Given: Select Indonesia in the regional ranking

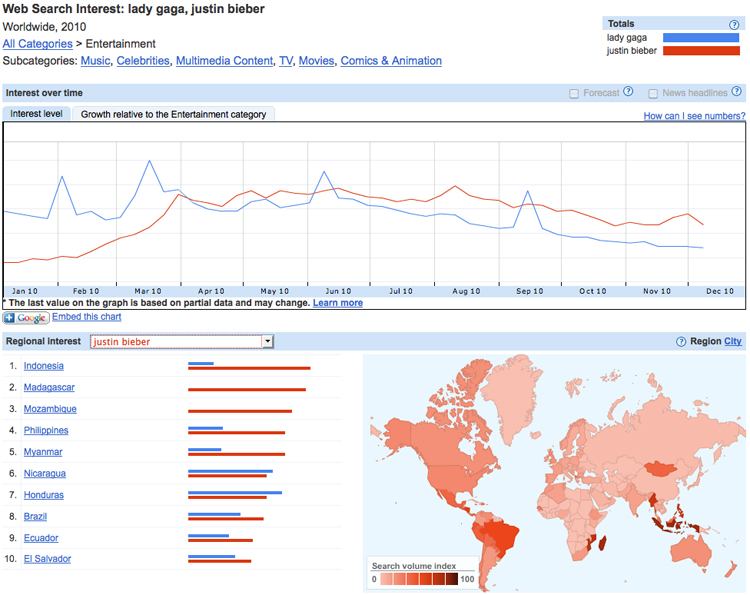Looking at the screenshot, I should point(44,366).
